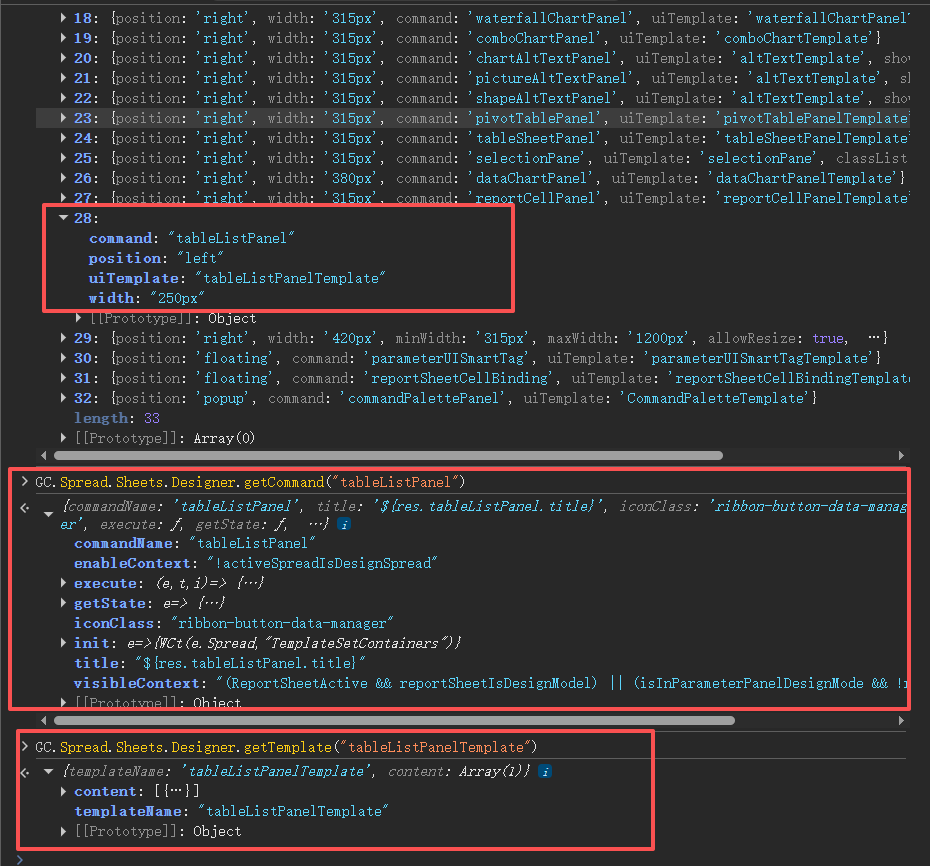Expand array entry 22 shapeAltTextPanel
930x866 pixels.
(x=63, y=98)
